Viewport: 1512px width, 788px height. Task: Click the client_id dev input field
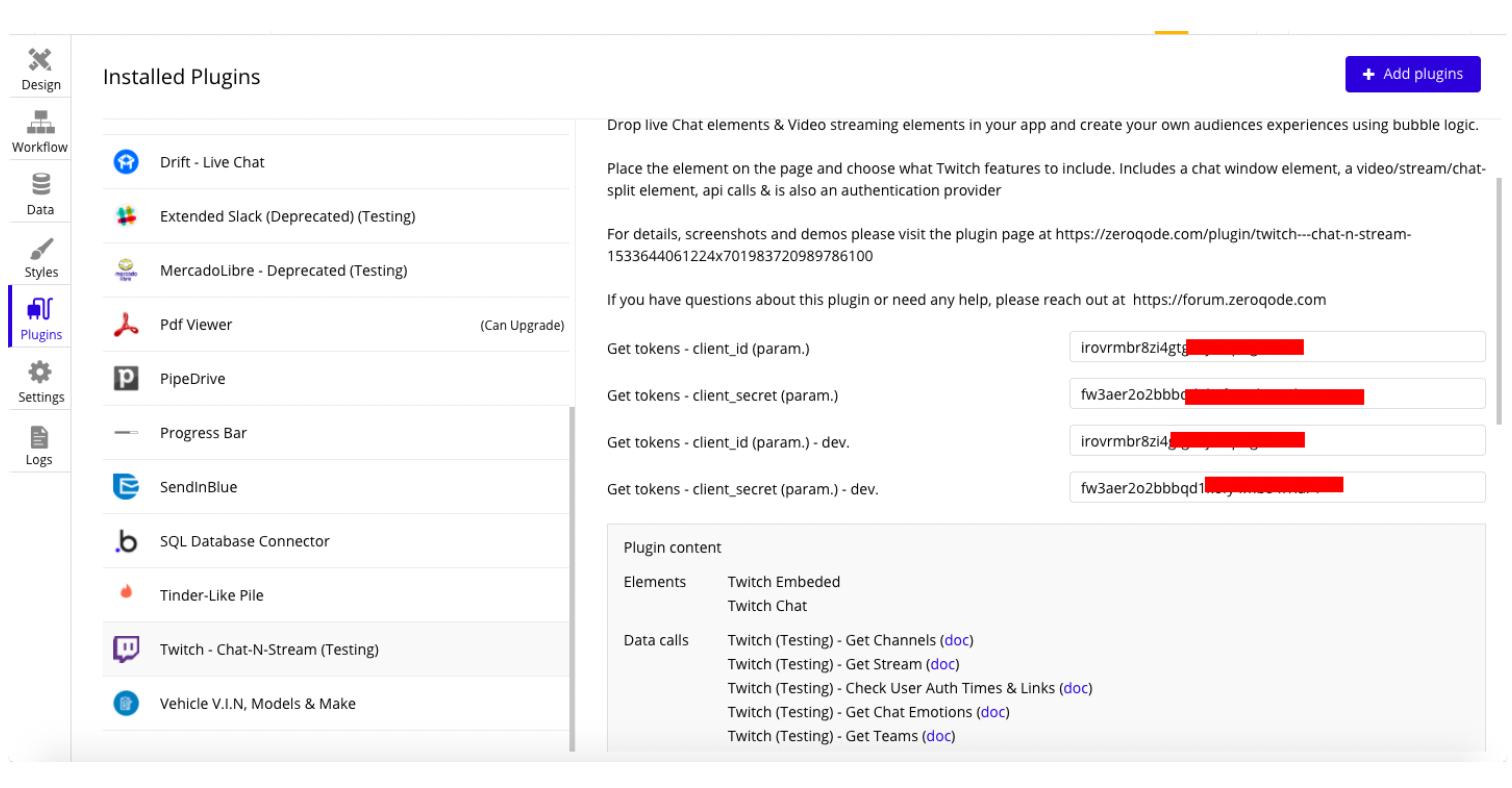tap(1277, 440)
